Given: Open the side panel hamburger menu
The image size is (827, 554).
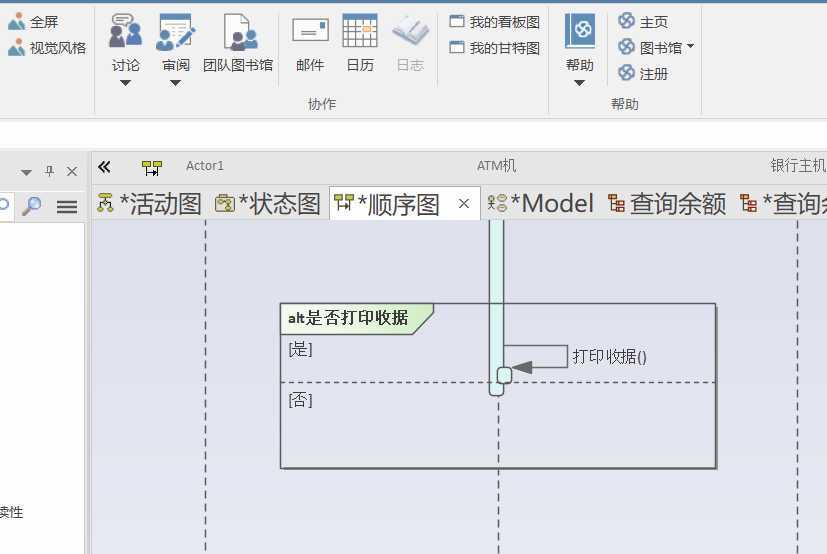Looking at the screenshot, I should pyautogui.click(x=66, y=207).
